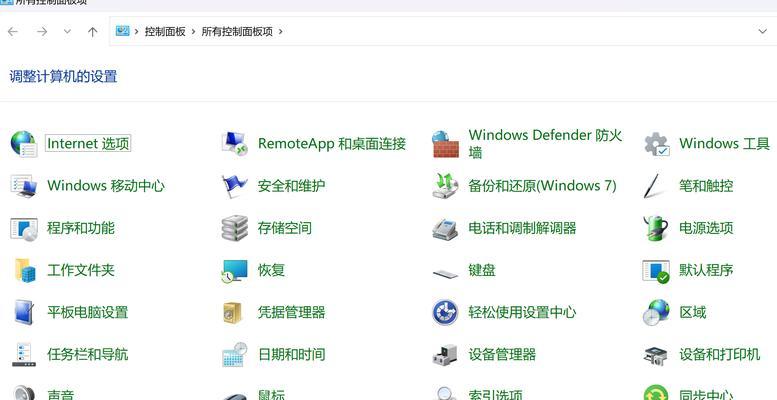
Task: Open the 电话和调制解调器 phone icon
Action: [x=445, y=228]
